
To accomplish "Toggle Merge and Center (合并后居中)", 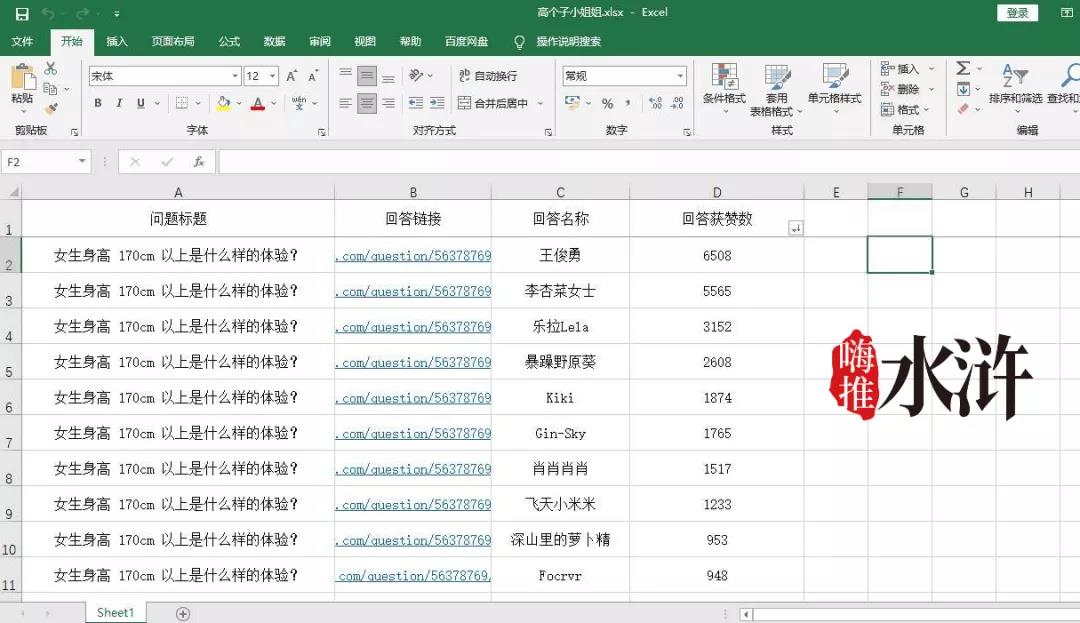I will pos(493,103).
